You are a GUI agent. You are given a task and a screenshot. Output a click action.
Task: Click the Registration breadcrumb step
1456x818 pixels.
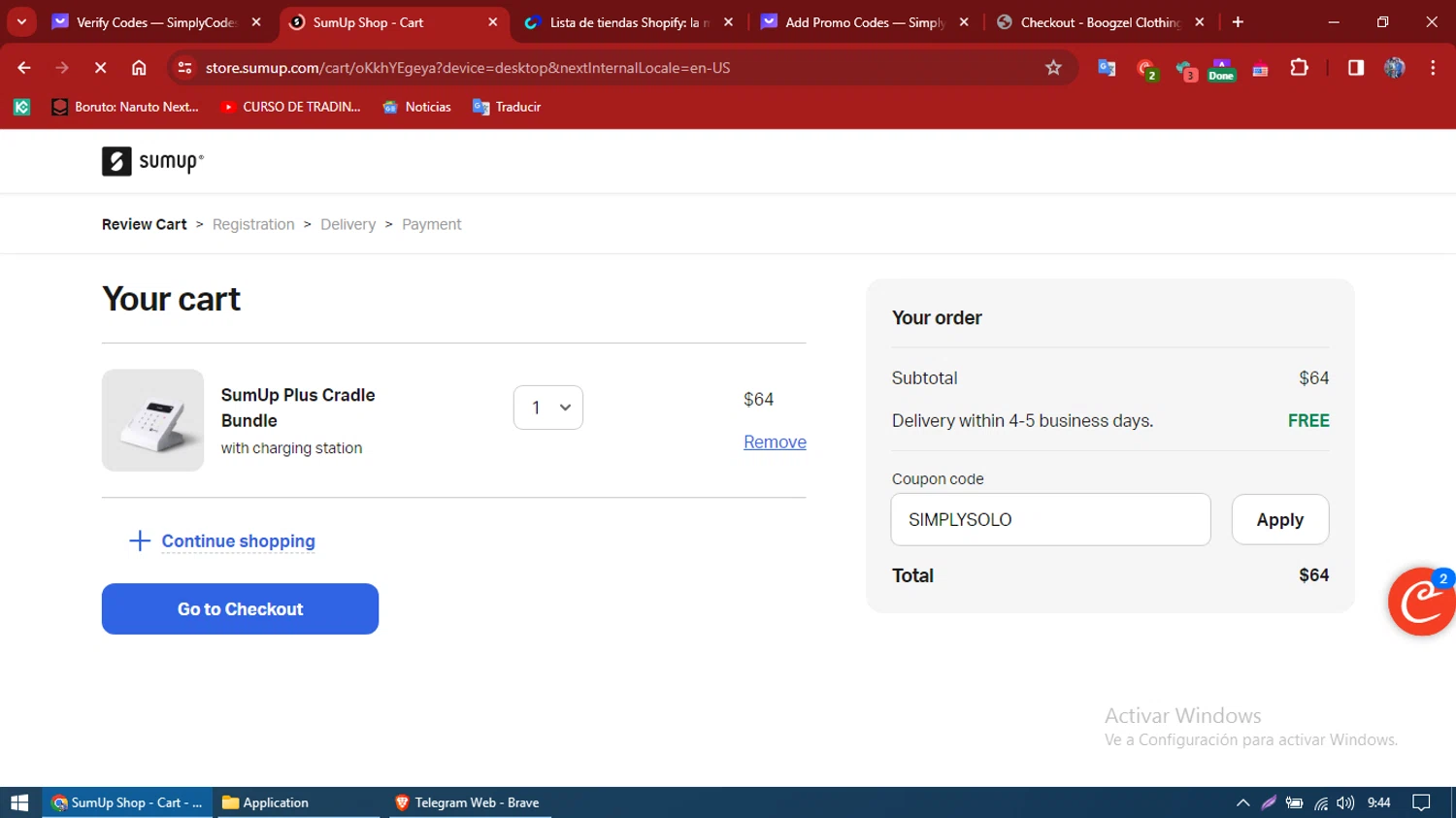(253, 224)
